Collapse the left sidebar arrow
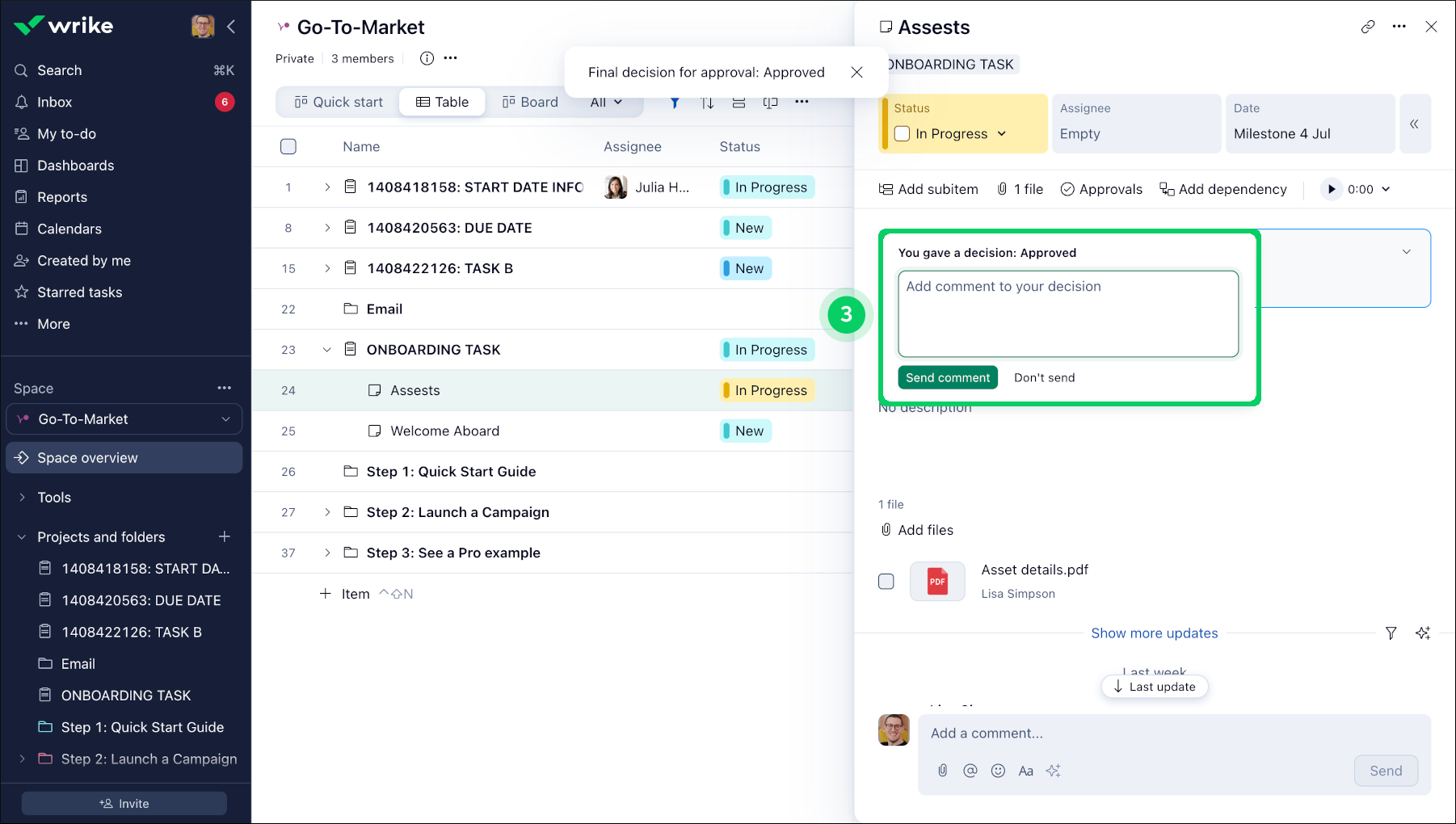The height and width of the screenshot is (824, 1456). (x=231, y=27)
